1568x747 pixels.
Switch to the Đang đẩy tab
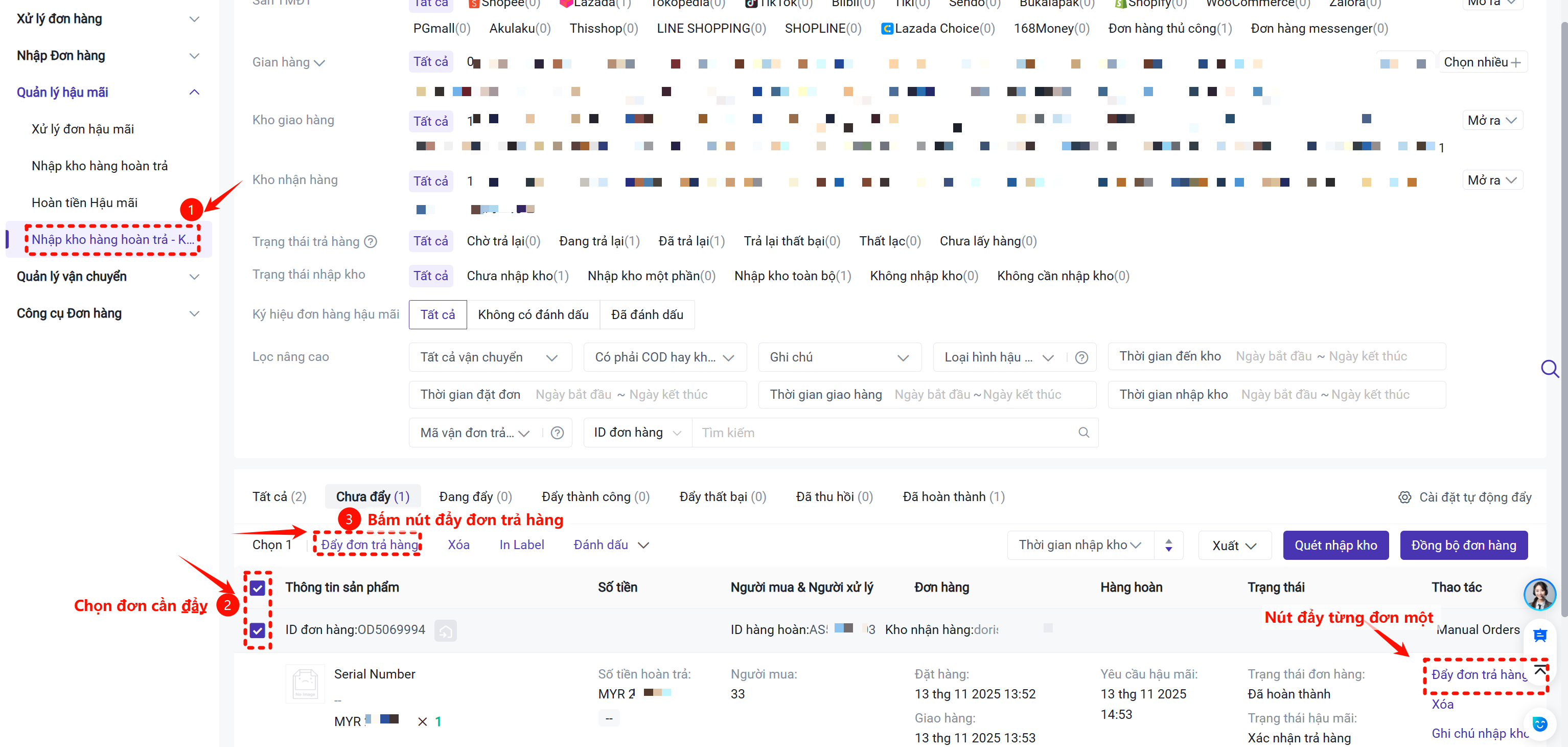pyautogui.click(x=475, y=497)
